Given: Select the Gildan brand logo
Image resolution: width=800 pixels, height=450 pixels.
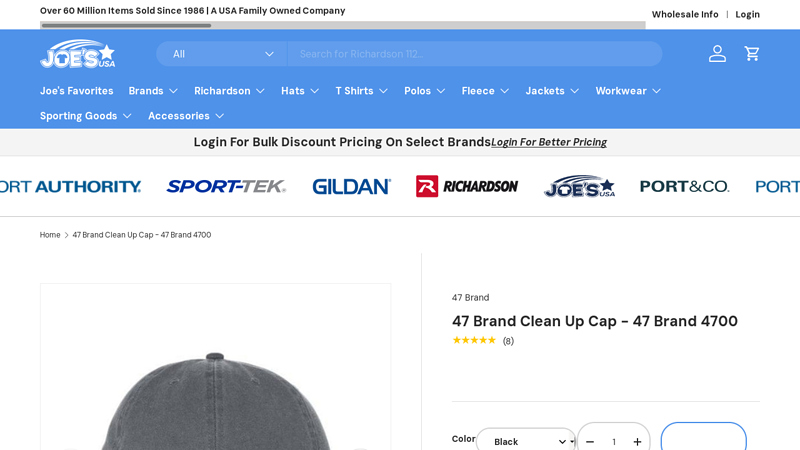Looking at the screenshot, I should (x=352, y=186).
